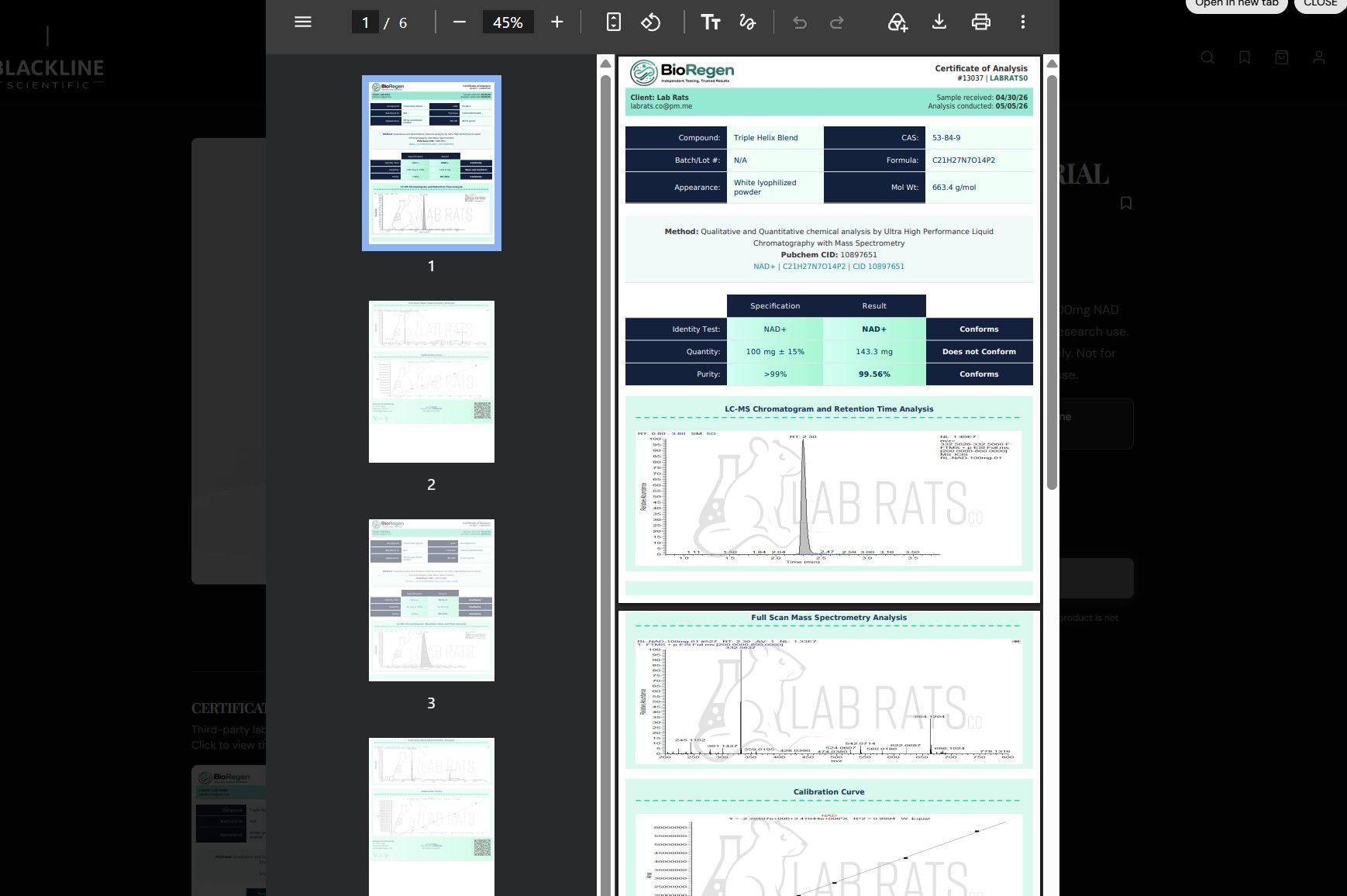The width and height of the screenshot is (1347, 896).
Task: Click the redo arrow in toolbar
Action: point(837,22)
